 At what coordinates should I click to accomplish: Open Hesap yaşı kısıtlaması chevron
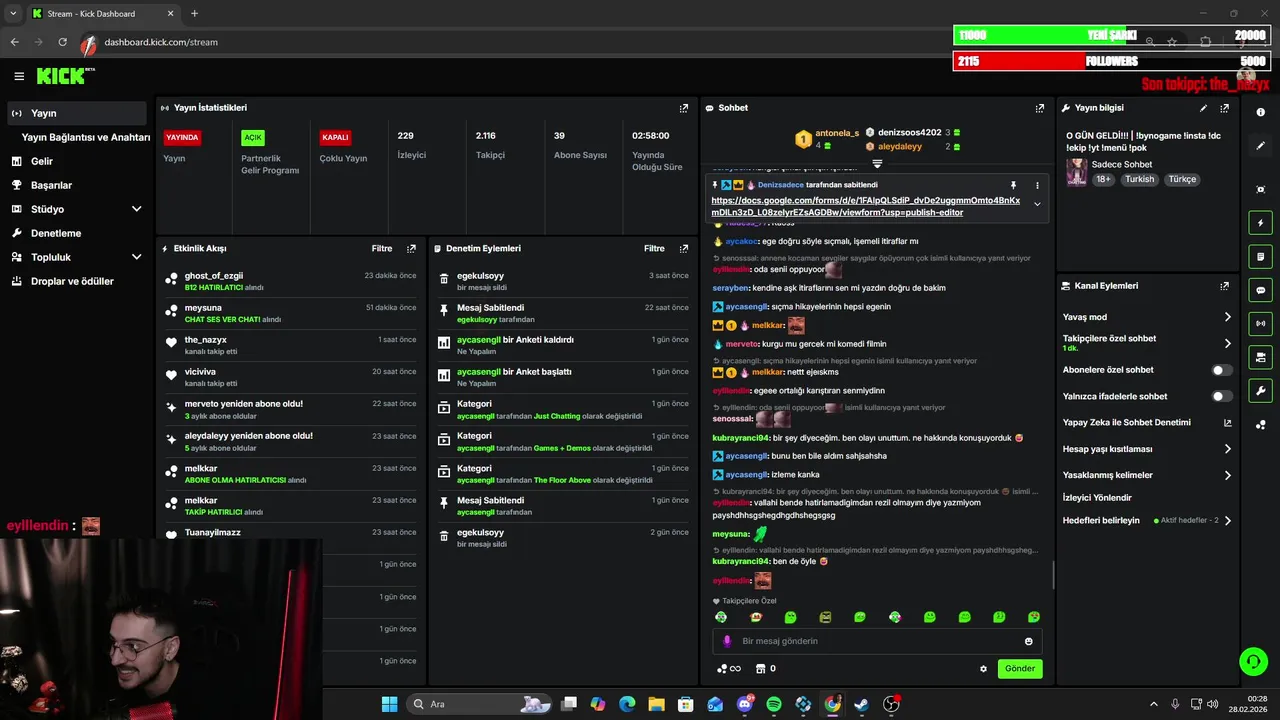[x=1228, y=449]
